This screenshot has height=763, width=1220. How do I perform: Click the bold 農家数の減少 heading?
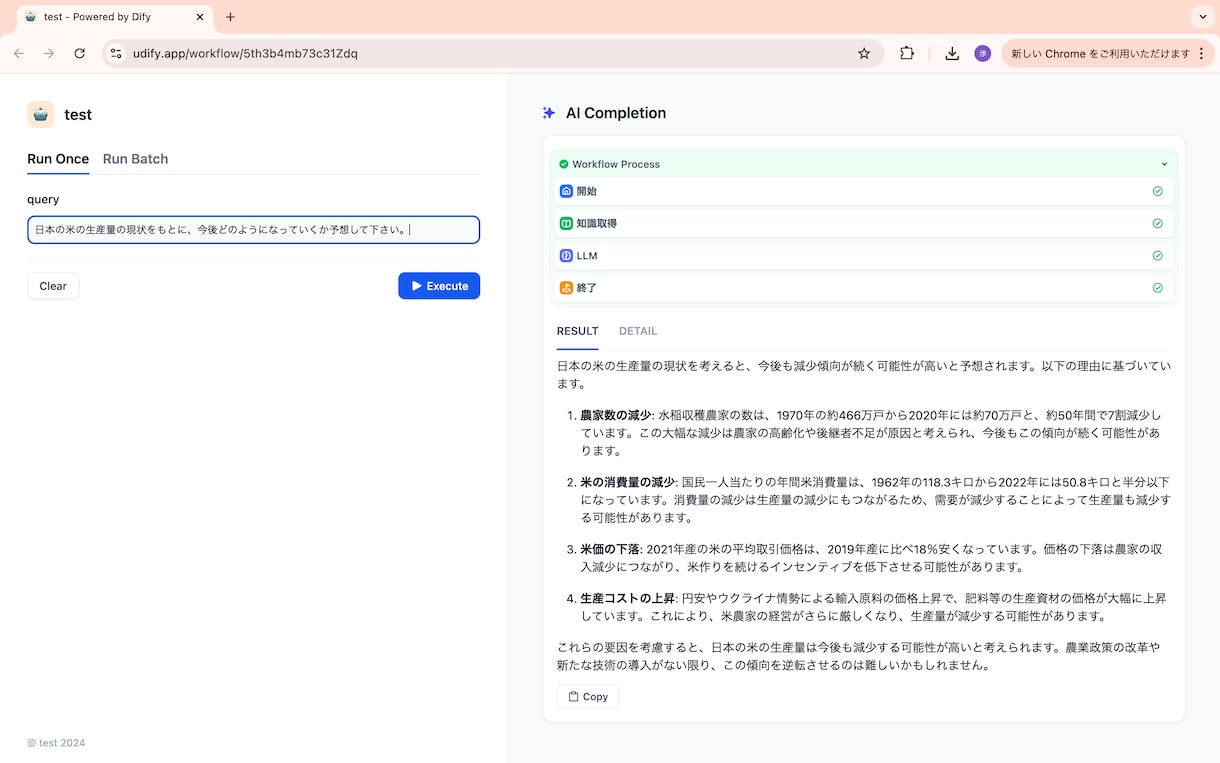(616, 415)
